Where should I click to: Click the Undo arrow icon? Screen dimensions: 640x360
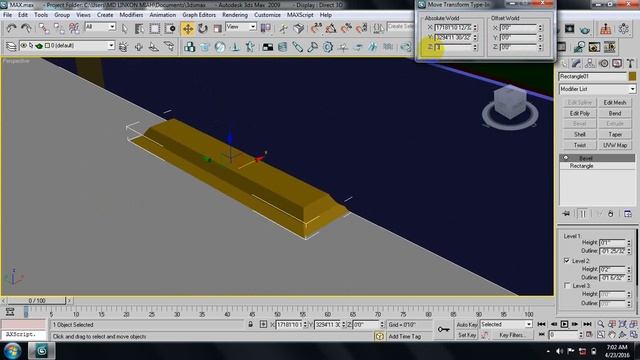tap(11, 28)
